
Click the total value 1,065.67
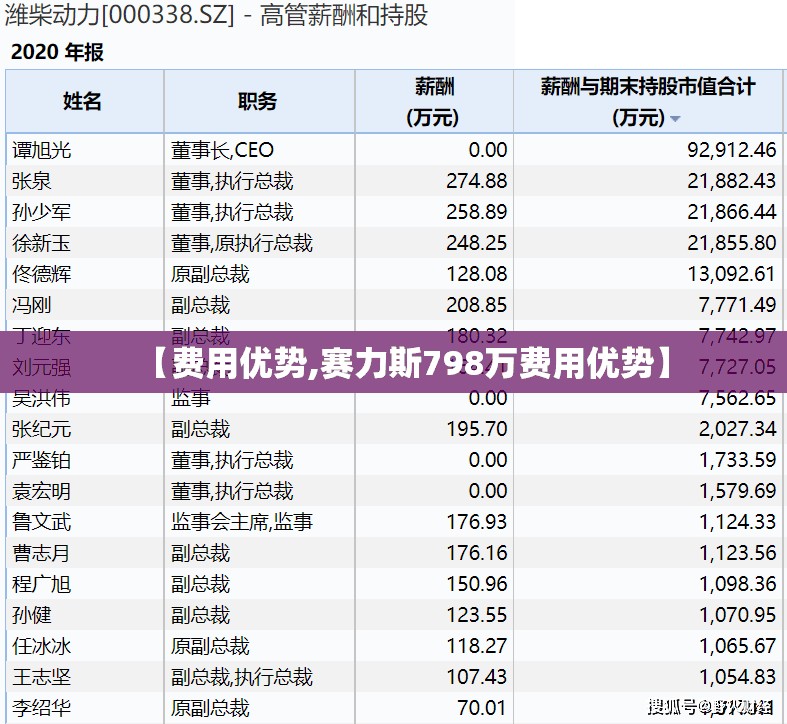[x=737, y=646]
